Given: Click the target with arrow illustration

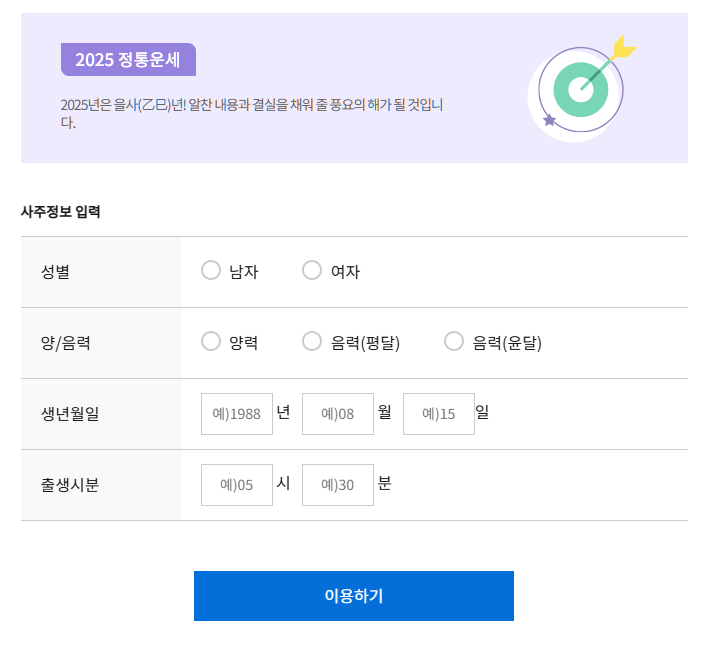Looking at the screenshot, I should click(582, 89).
